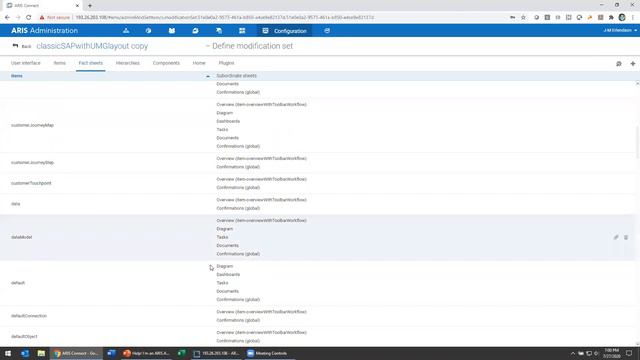
Task: Open the second ARIS header icon
Action: coord(148,31)
